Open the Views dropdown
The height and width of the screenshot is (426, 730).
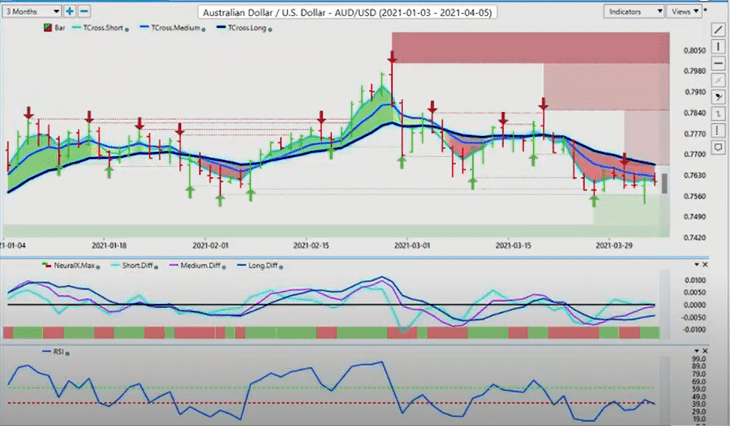[684, 11]
